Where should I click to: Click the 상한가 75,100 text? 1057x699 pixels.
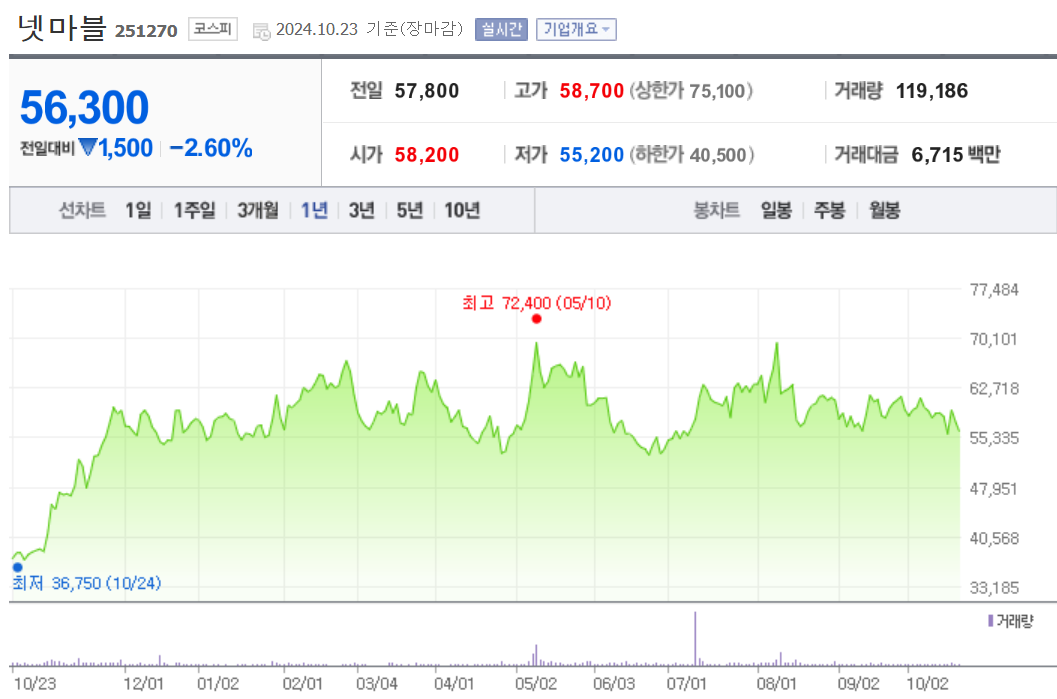pos(691,91)
